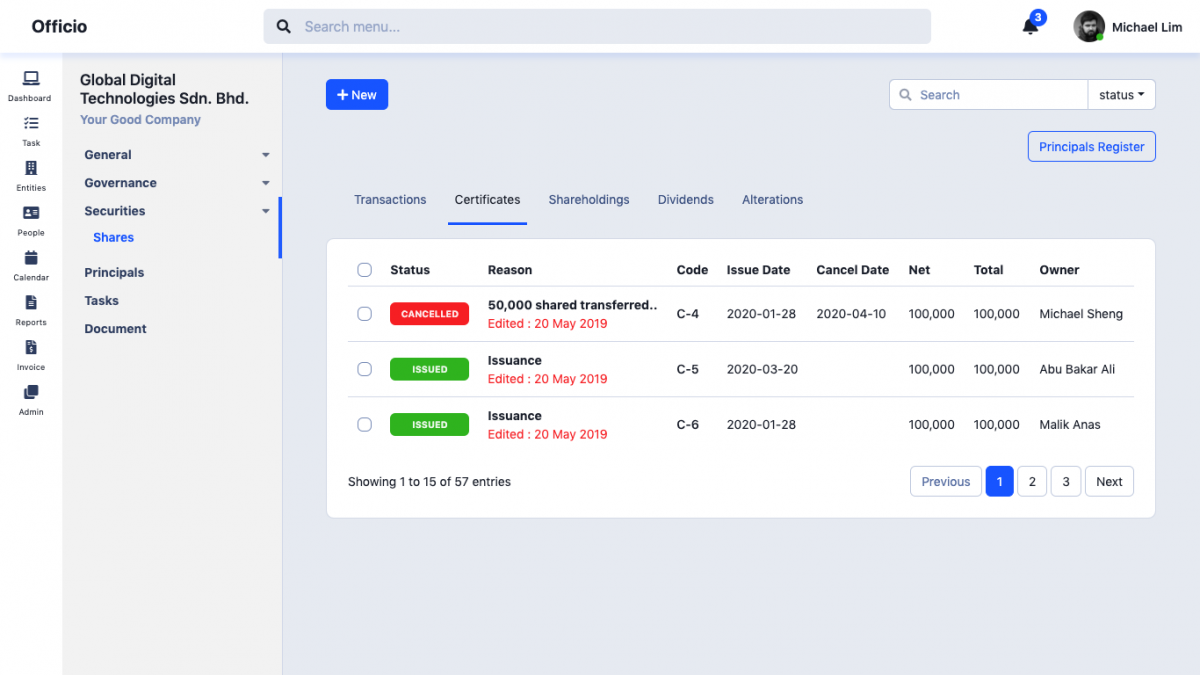Go to page 3 of the certificates list
Image resolution: width=1200 pixels, height=675 pixels.
pos(1065,481)
